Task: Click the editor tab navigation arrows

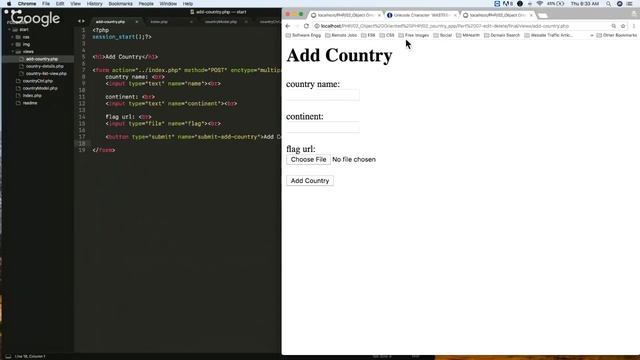Action: (81, 21)
